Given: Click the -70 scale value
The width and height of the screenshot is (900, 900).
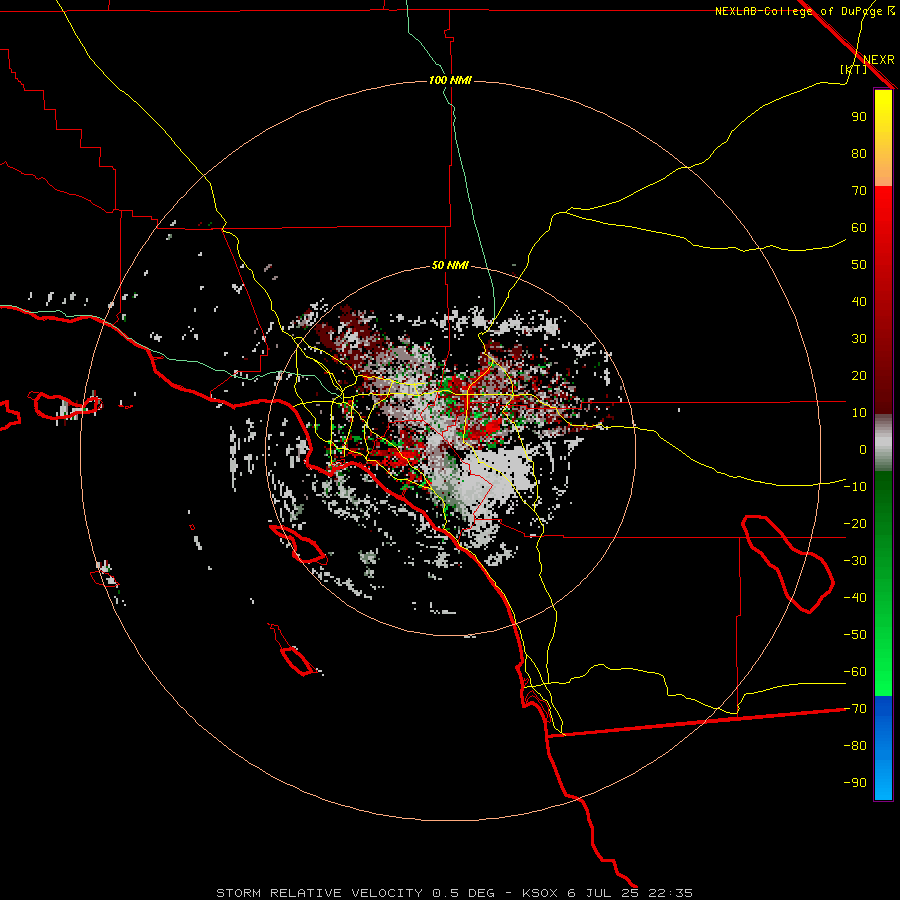Looking at the screenshot, I should [x=855, y=709].
